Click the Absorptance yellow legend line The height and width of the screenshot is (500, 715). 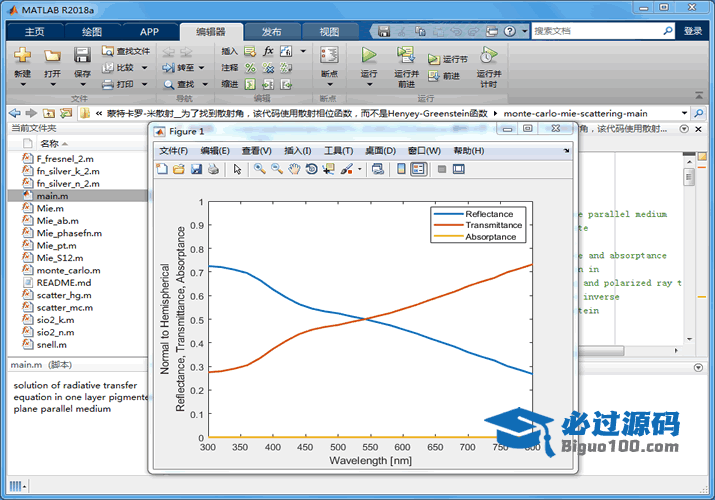449,237
